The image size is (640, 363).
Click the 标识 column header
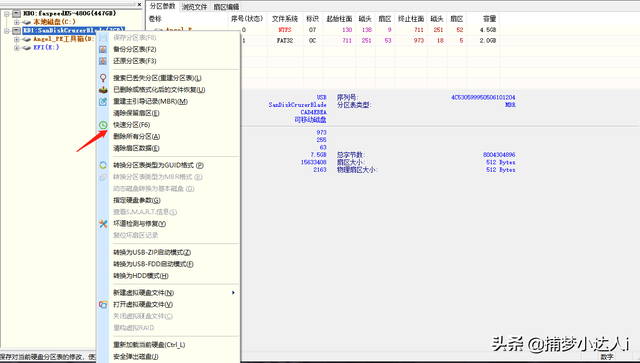(x=312, y=19)
